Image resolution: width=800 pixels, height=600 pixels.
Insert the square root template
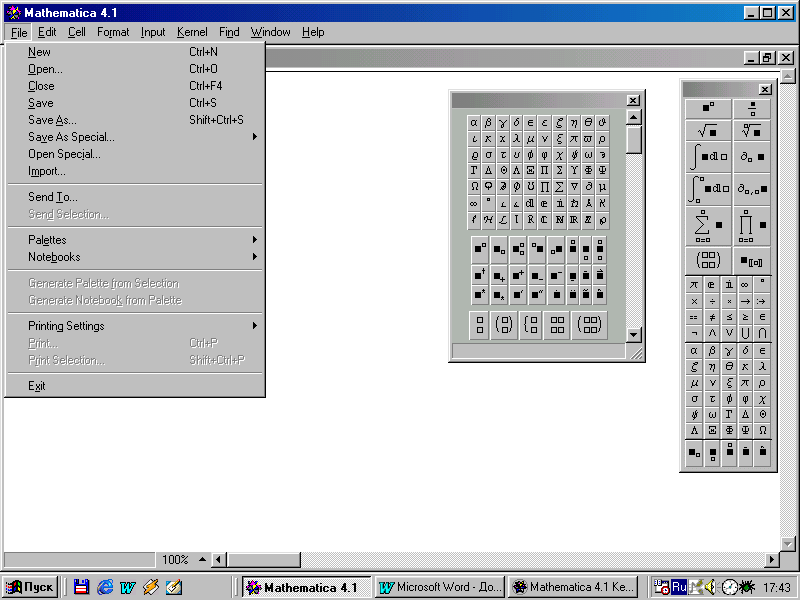708,131
